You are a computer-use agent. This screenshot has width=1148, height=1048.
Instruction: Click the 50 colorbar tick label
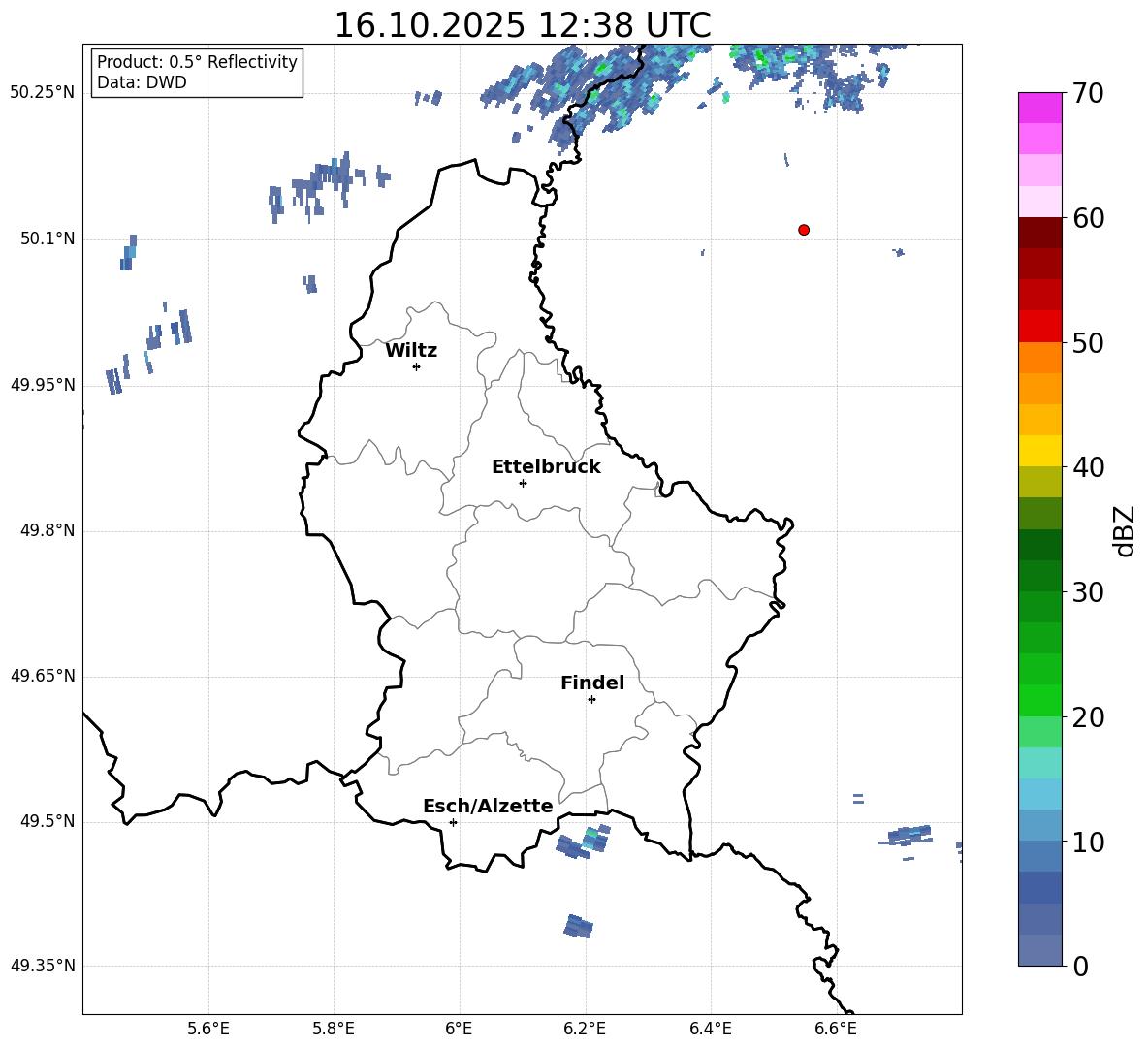pos(1088,342)
